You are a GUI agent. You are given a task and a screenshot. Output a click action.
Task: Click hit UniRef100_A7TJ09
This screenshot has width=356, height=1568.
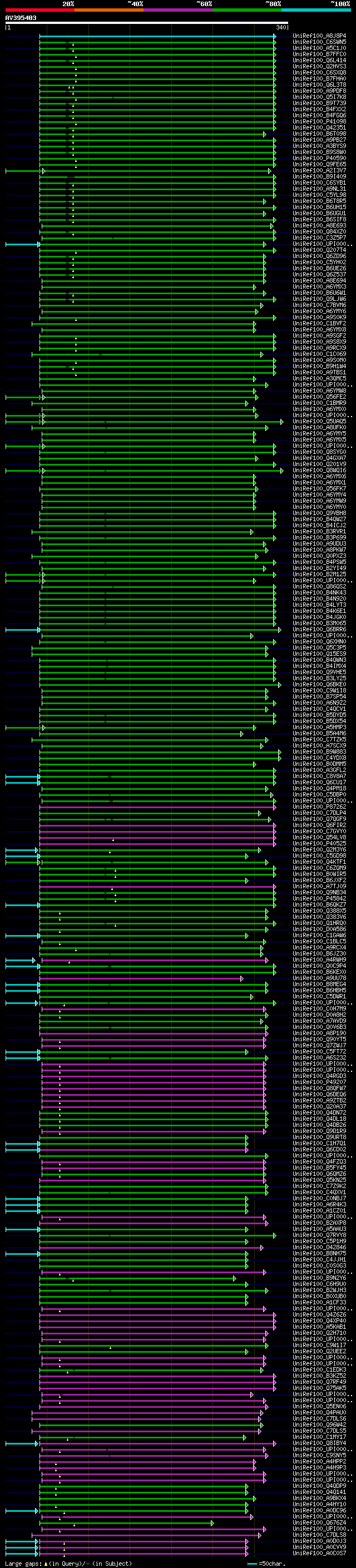pos(319,886)
